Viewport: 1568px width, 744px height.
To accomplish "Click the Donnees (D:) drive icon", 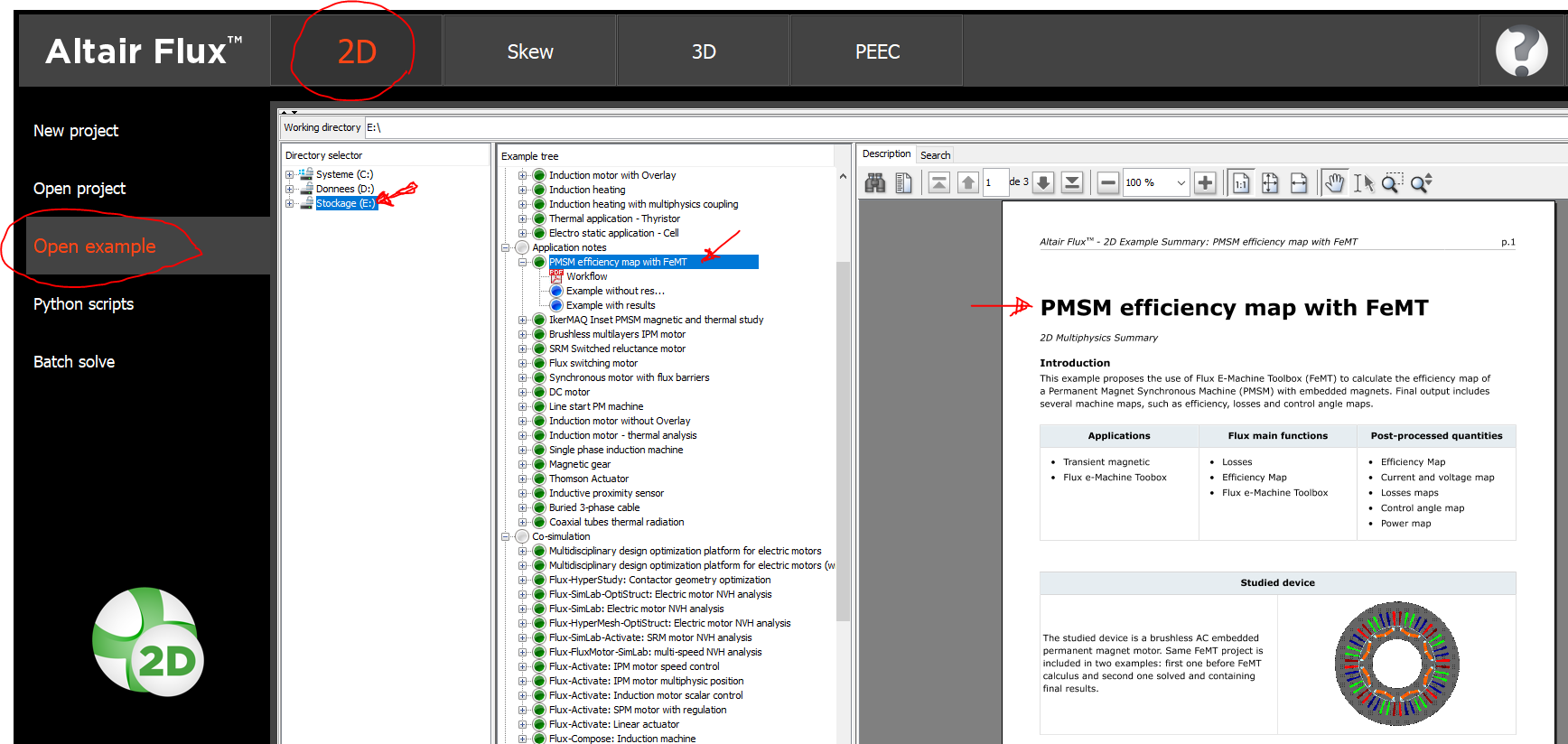I will [306, 189].
